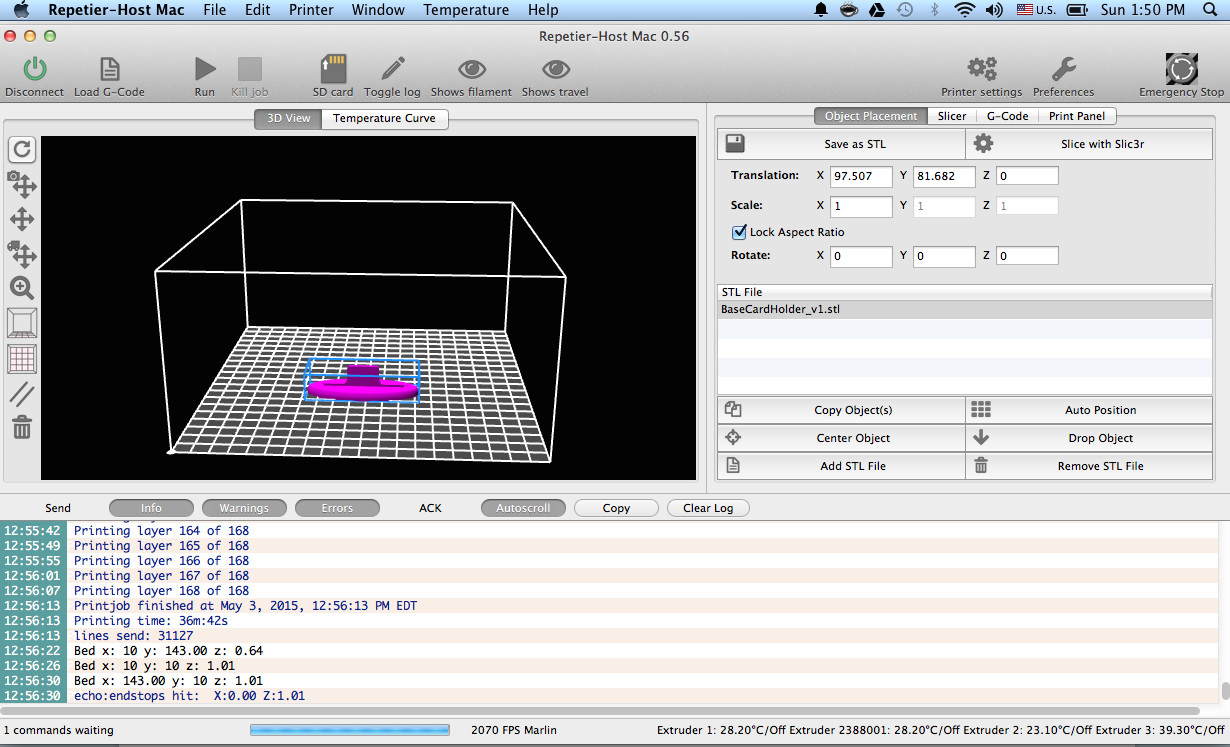
Task: Uncheck Lock Aspect Ratio
Action: 740,232
